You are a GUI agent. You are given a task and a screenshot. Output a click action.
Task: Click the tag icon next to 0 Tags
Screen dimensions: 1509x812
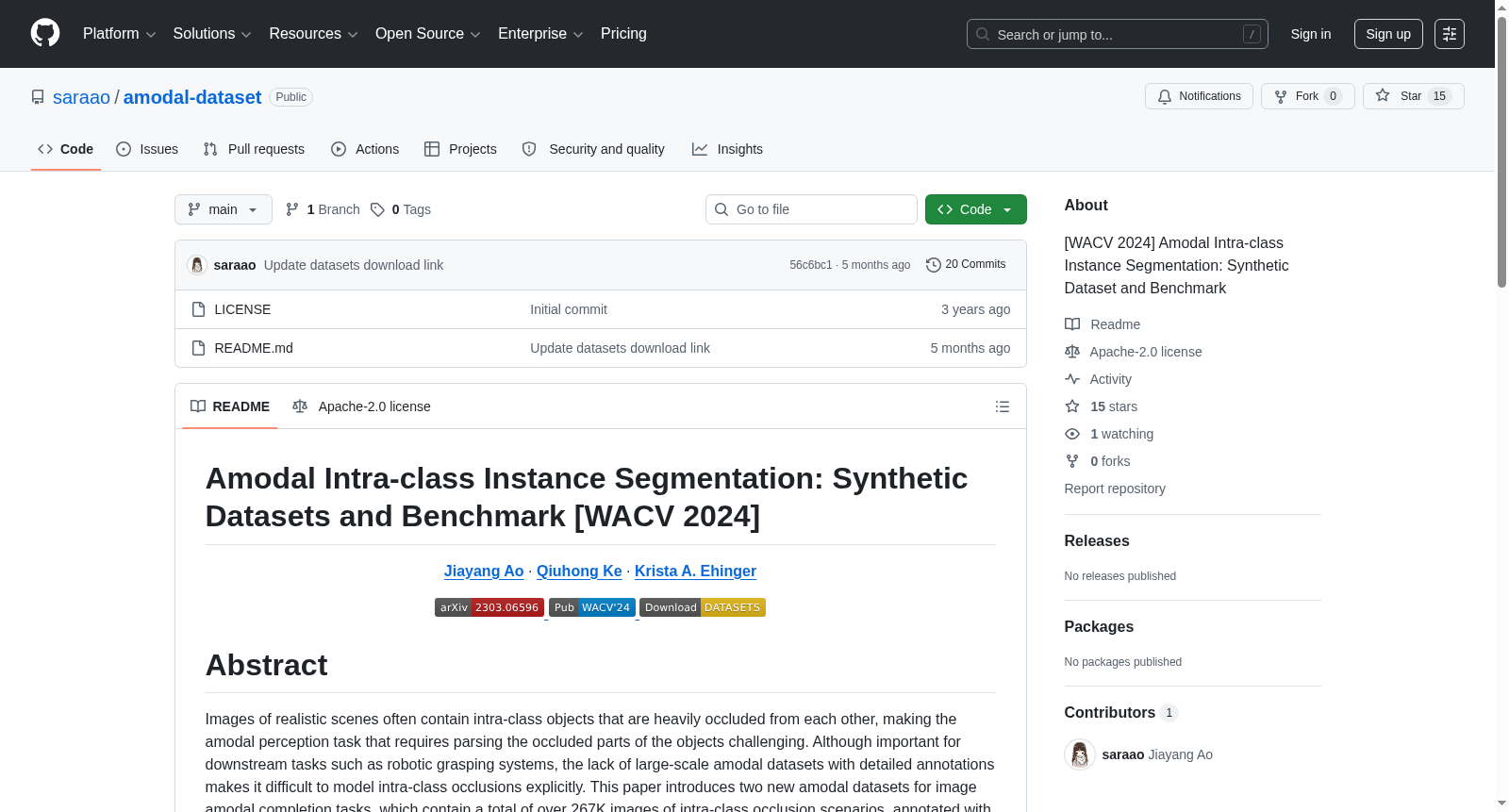(377, 209)
